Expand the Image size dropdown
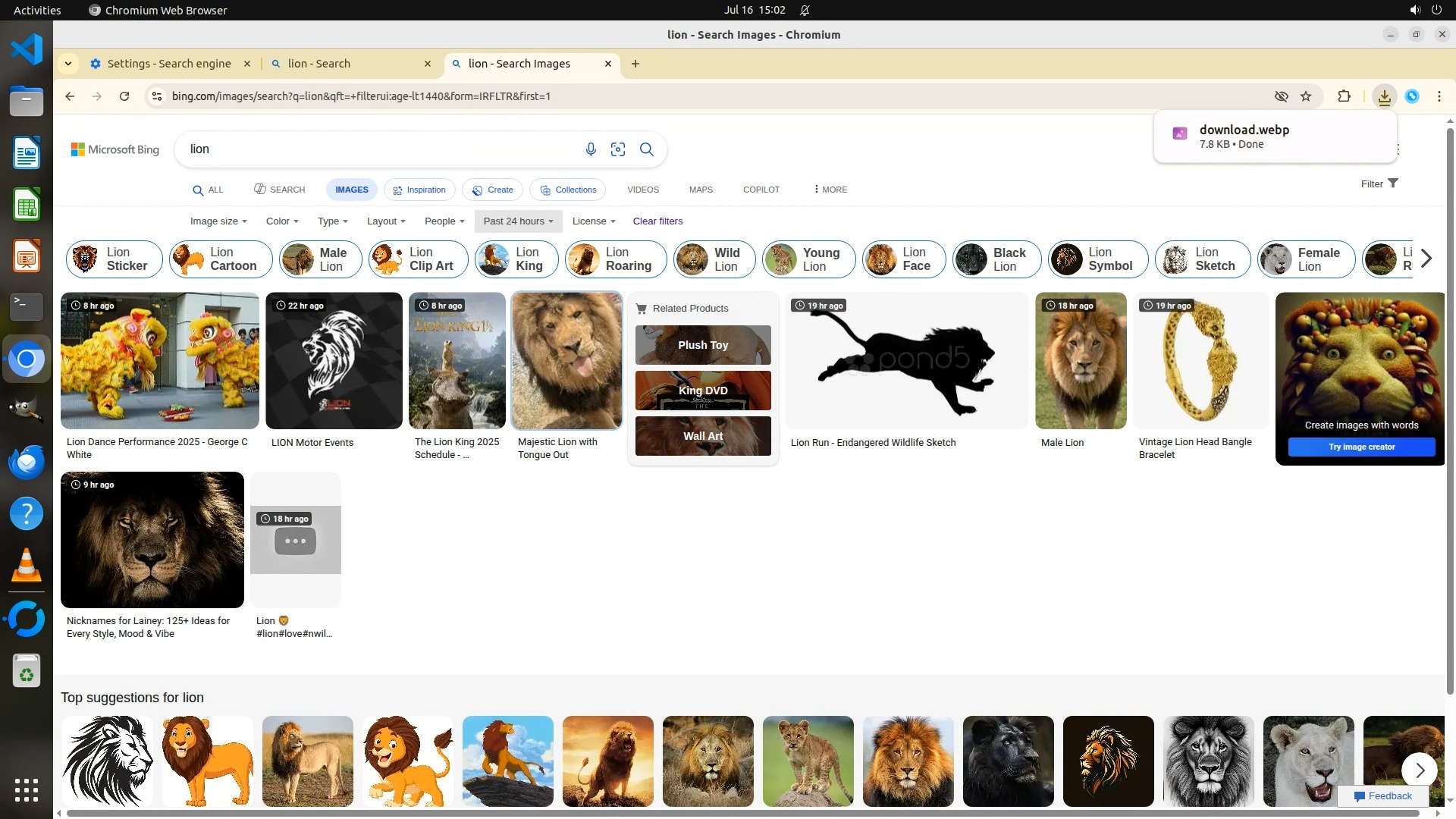 coord(218,221)
